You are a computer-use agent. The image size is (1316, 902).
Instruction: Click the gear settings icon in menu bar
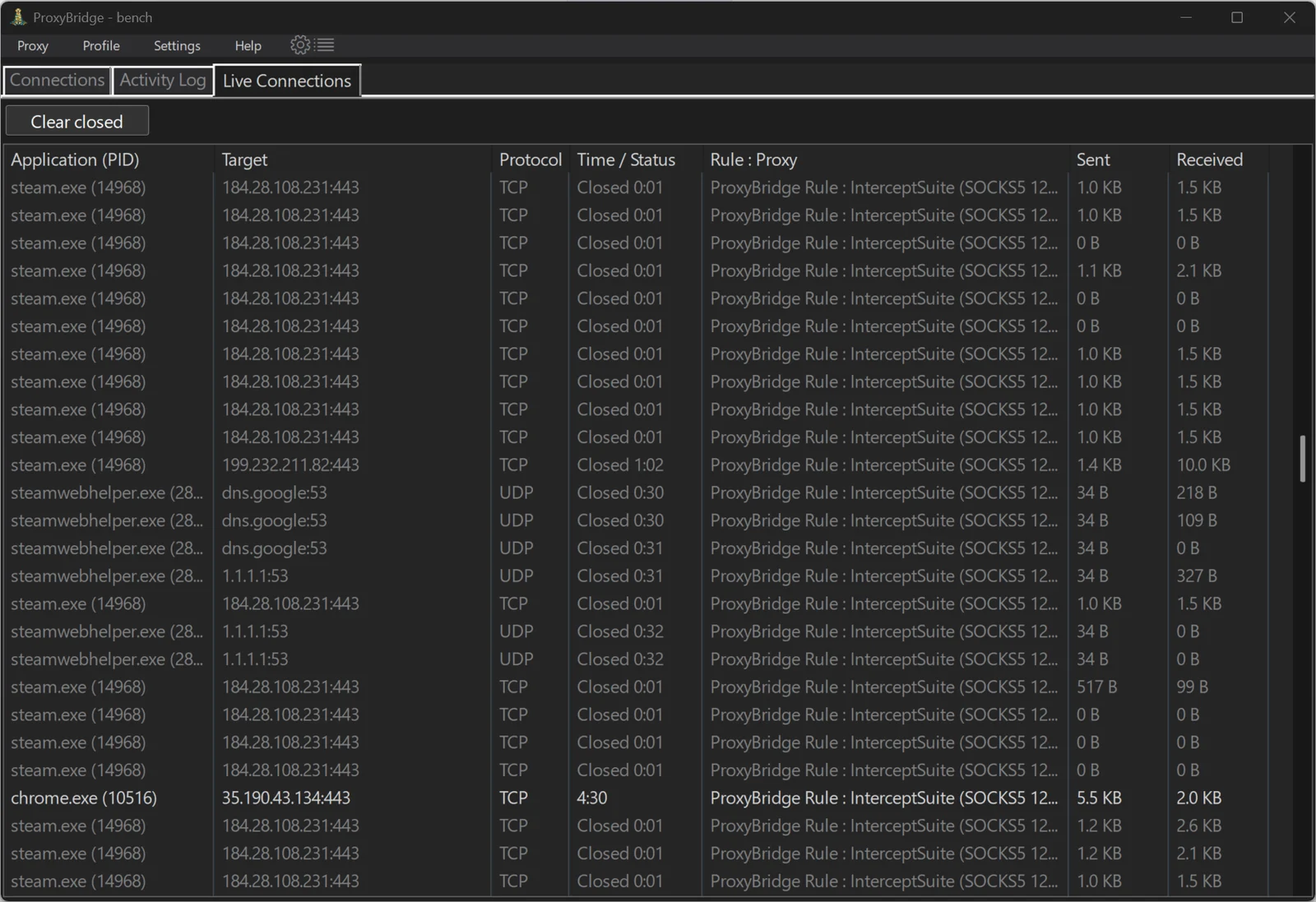300,45
